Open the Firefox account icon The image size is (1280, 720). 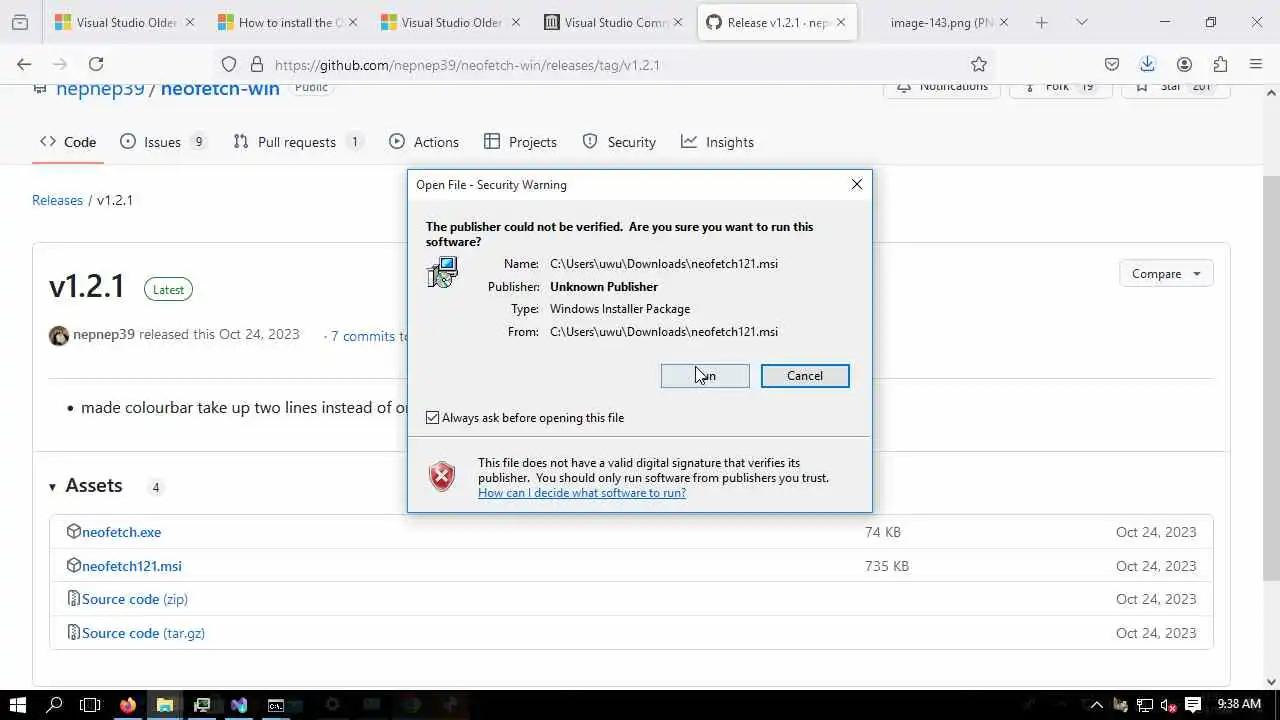[x=1184, y=64]
